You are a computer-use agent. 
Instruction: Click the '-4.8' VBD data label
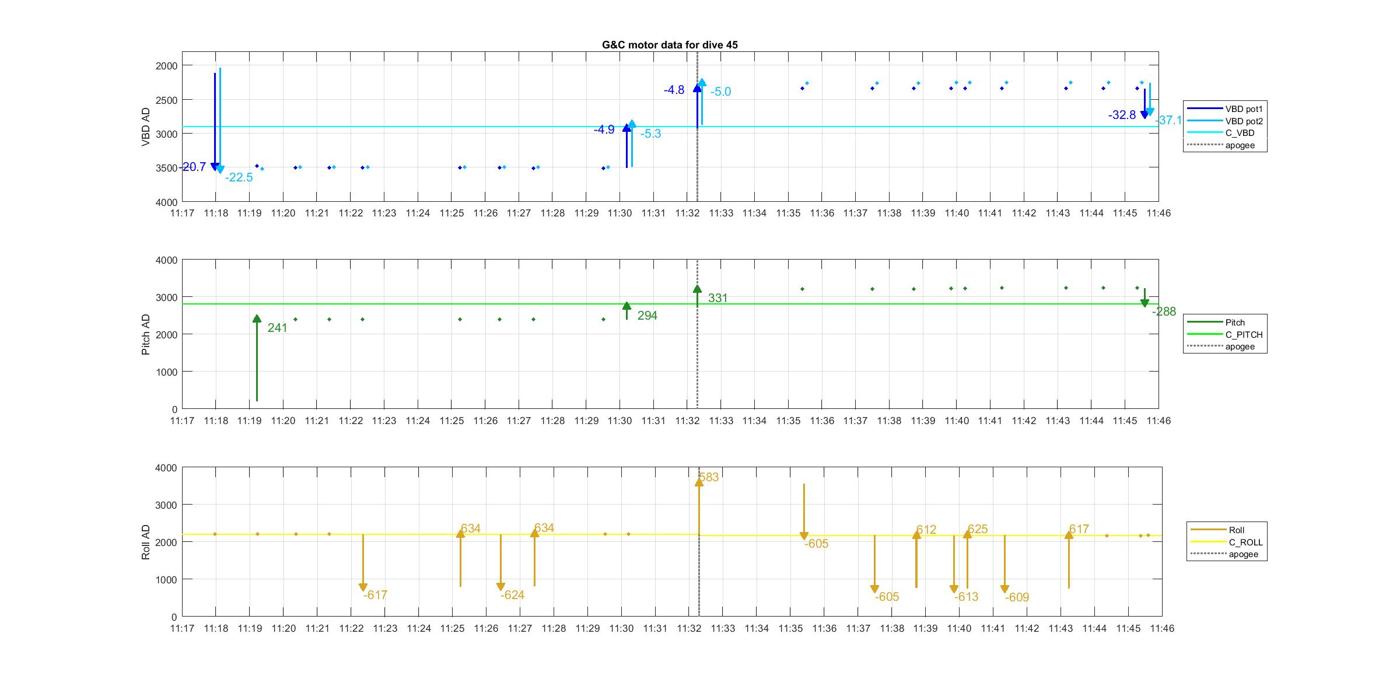(x=674, y=90)
